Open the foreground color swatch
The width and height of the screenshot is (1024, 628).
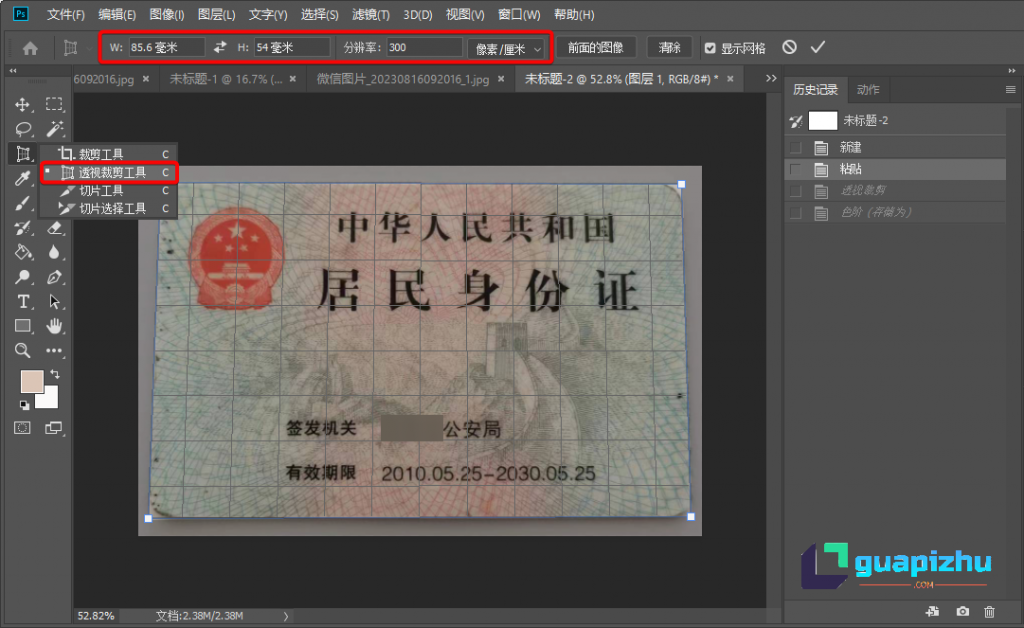(x=32, y=381)
